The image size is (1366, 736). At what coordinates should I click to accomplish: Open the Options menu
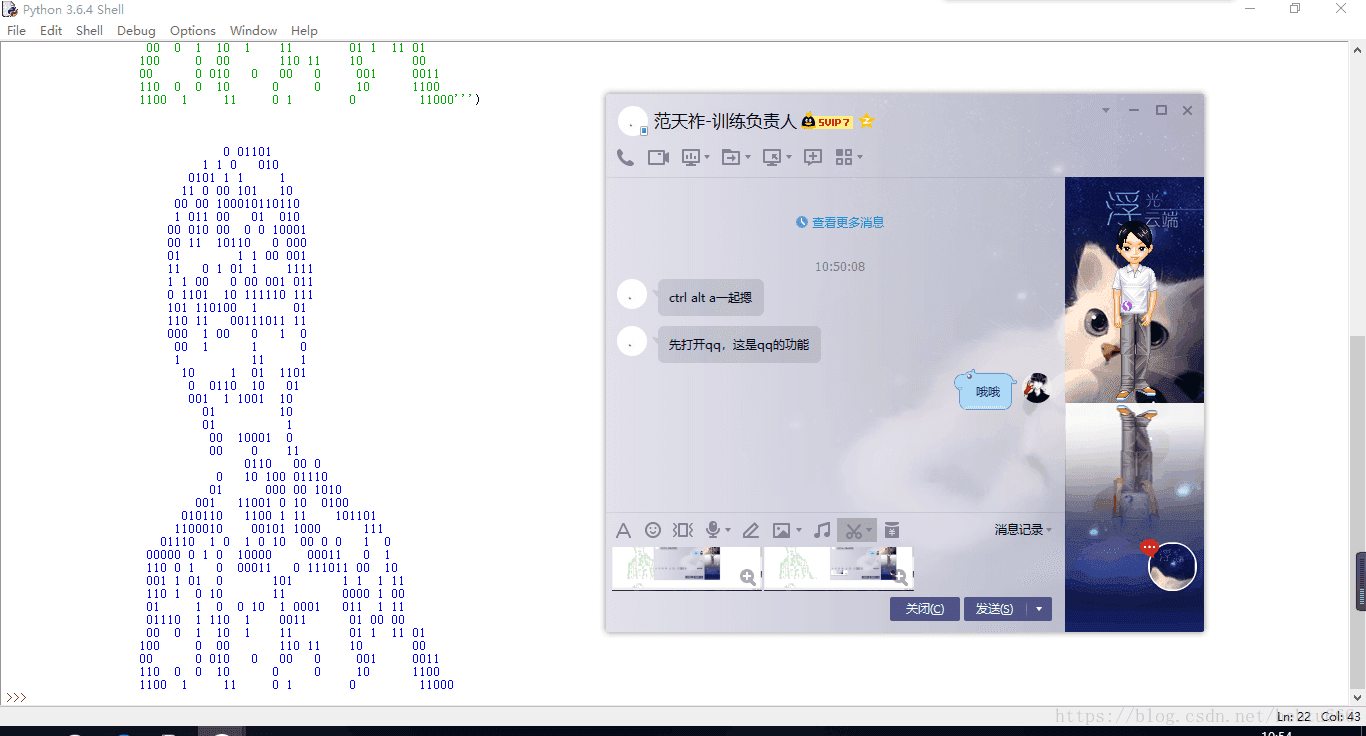[193, 30]
